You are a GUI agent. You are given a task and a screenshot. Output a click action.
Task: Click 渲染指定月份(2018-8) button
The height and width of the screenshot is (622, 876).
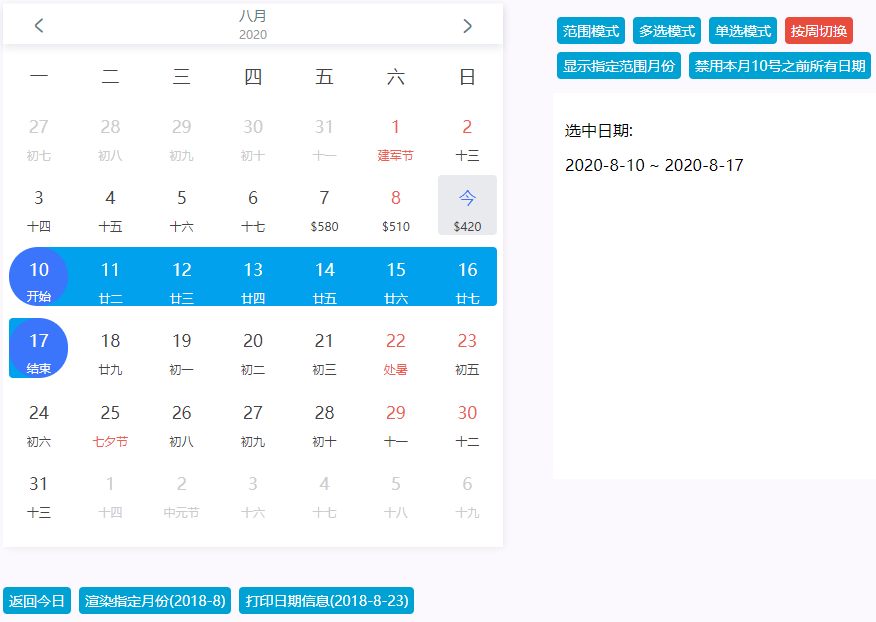click(x=154, y=601)
